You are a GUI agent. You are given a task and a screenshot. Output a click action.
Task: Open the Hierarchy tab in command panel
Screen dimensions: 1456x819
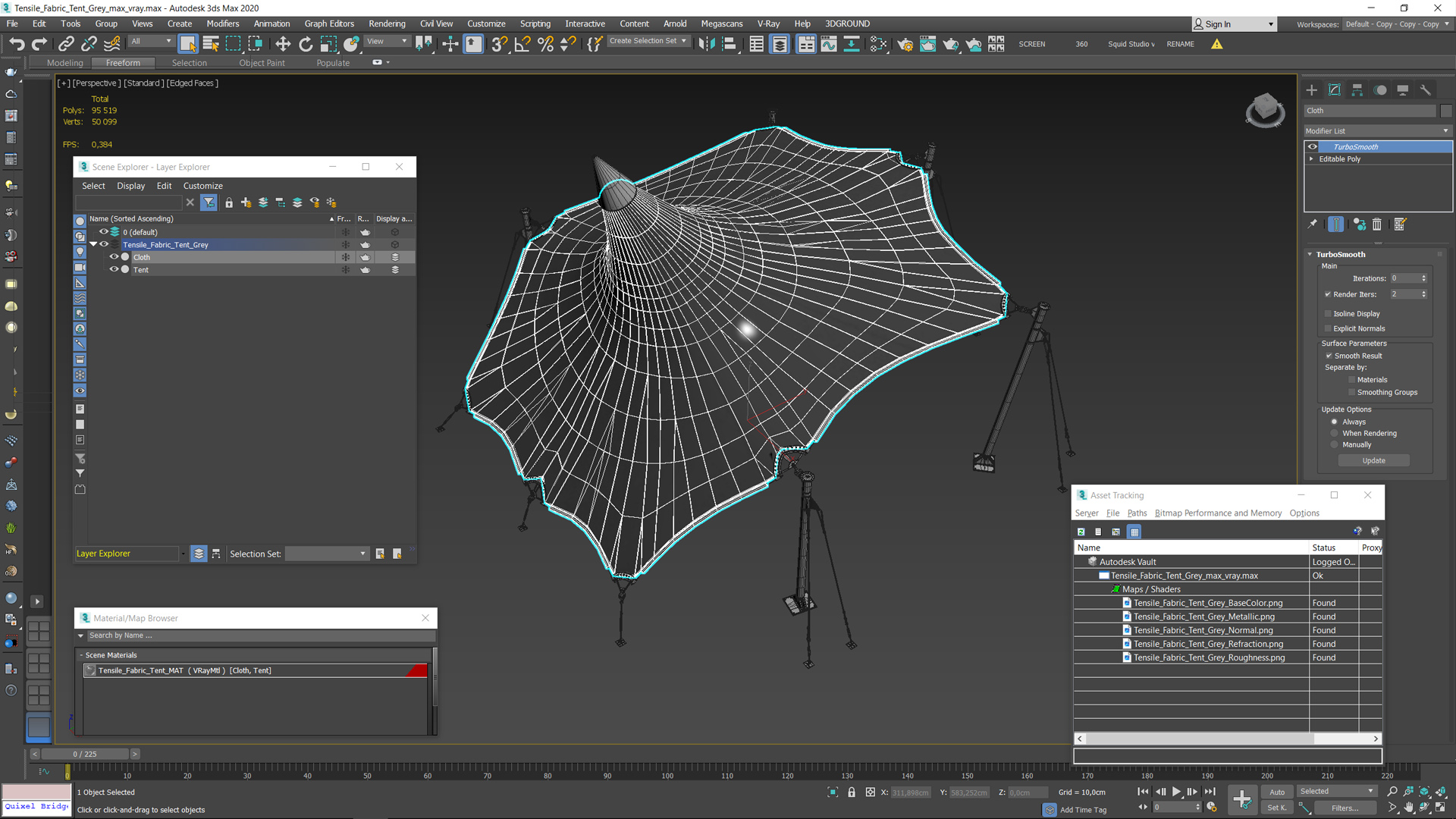pyautogui.click(x=1357, y=90)
